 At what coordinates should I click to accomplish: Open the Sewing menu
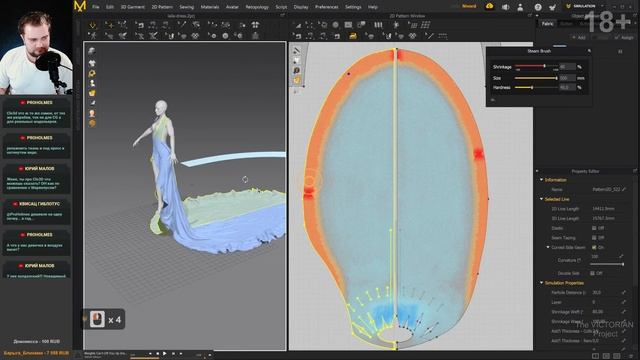coord(187,7)
